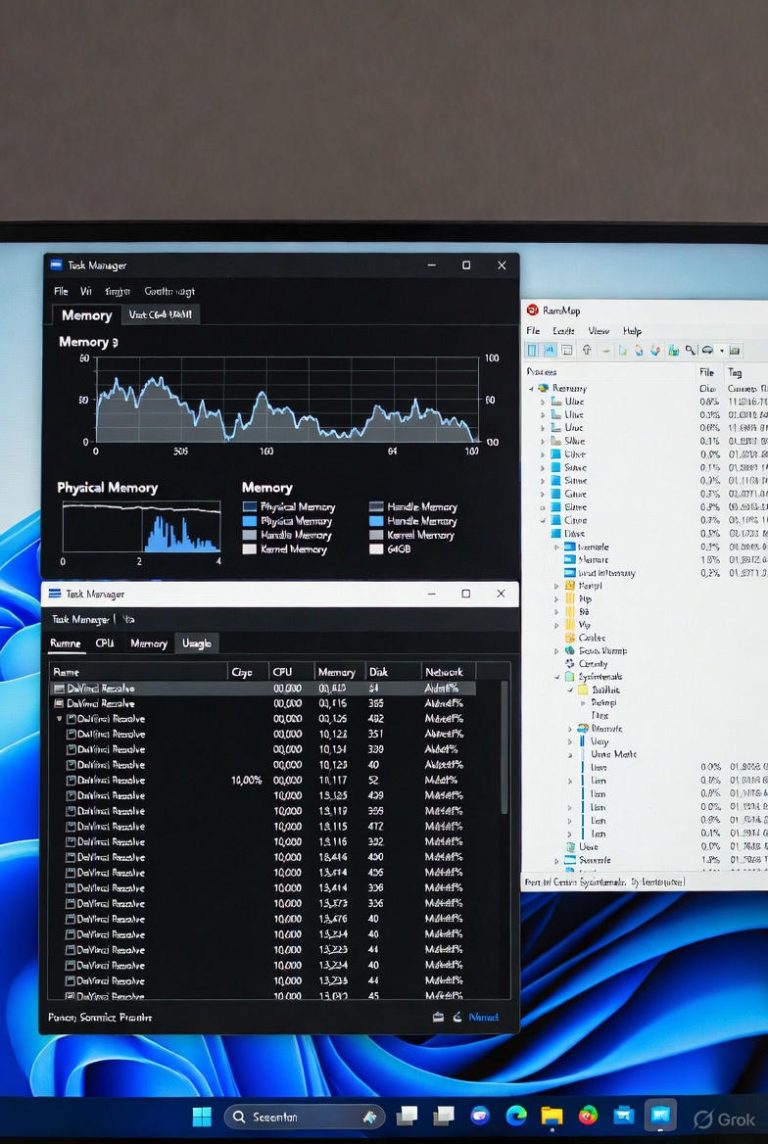Tick checkbox of DaVinci Resolve row with disk 429

coord(71,795)
